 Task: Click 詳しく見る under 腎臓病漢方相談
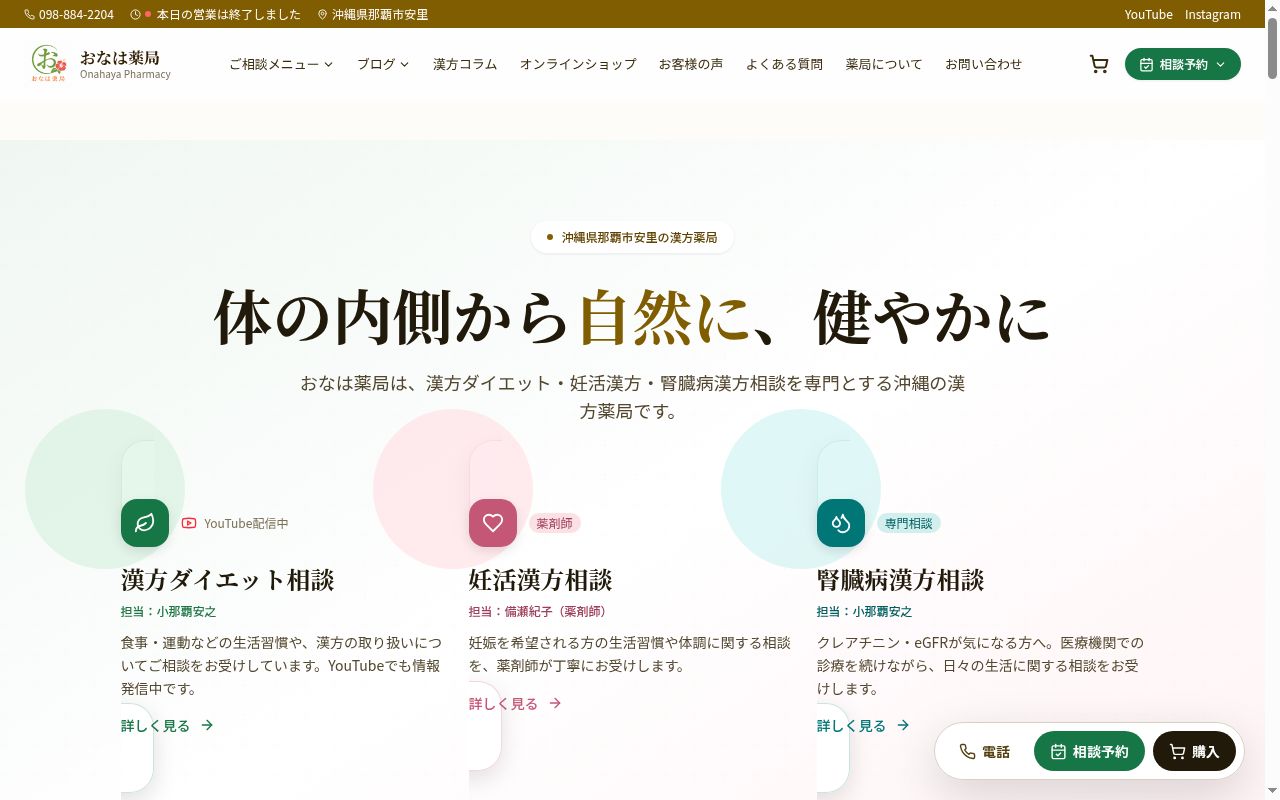(864, 726)
